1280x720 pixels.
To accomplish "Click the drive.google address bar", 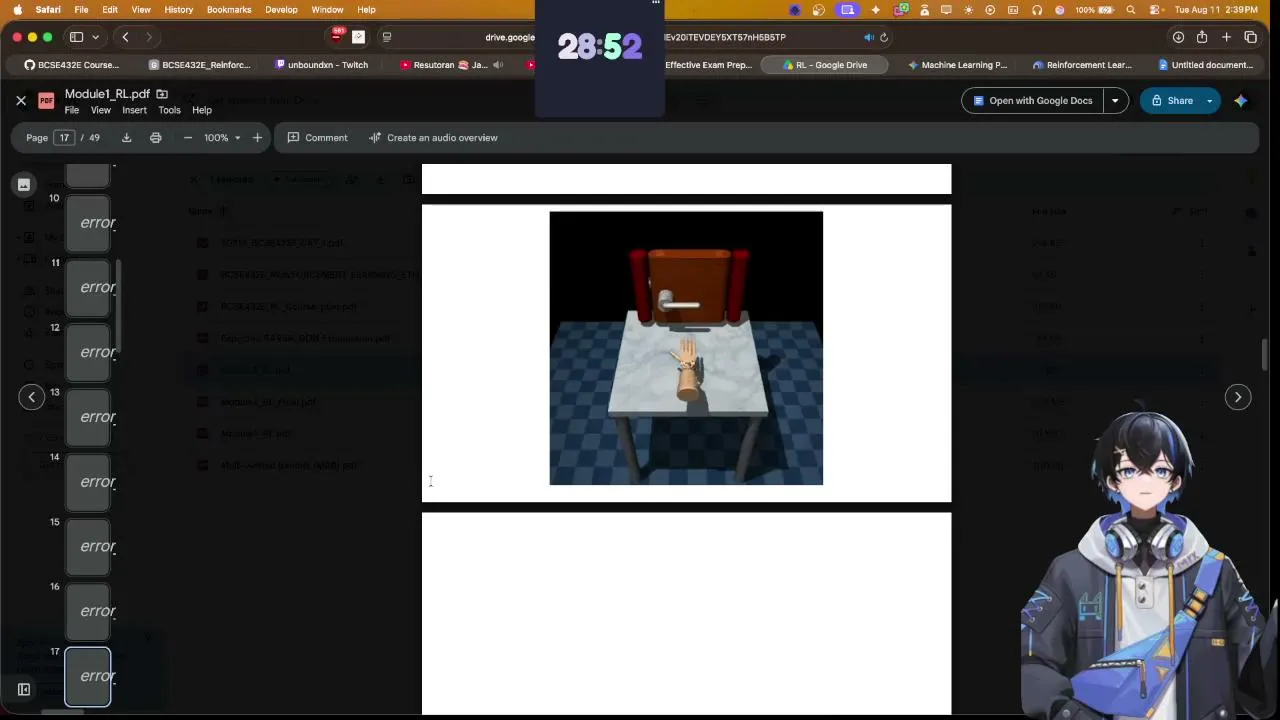I will tap(635, 37).
